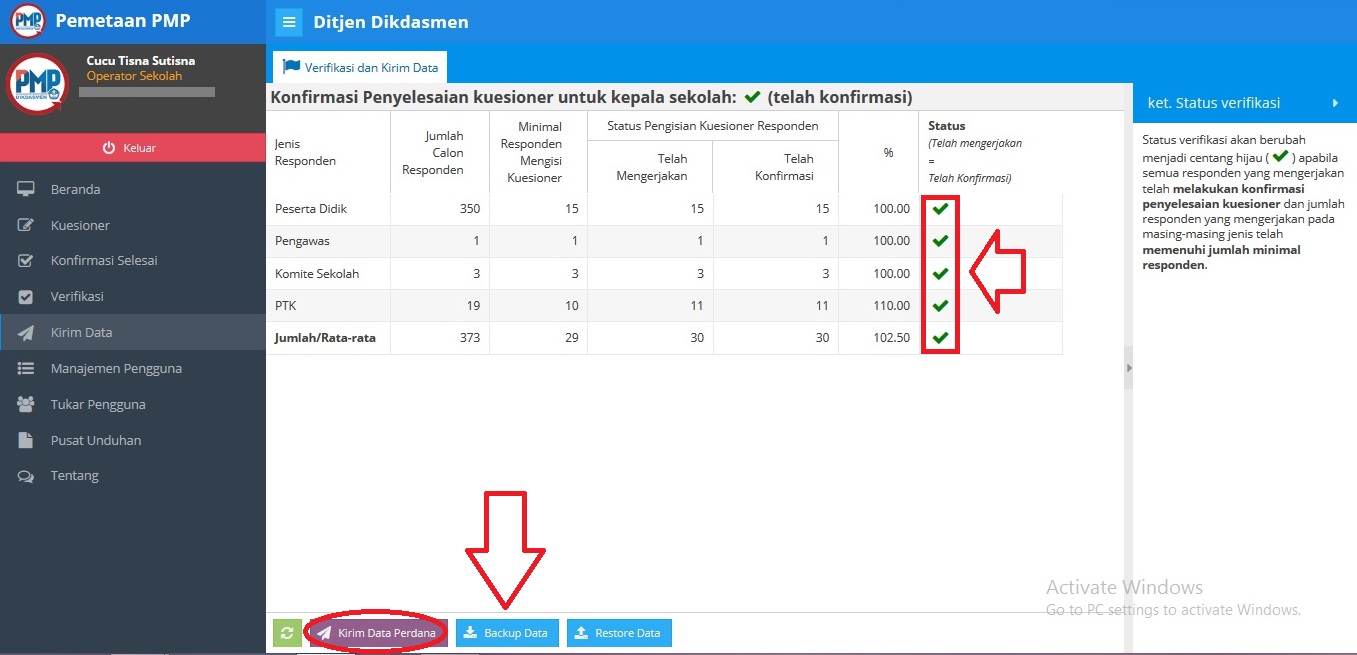The width and height of the screenshot is (1357, 655).
Task: Switch to the Verifikasi dan Kirim Data tab
Action: point(360,66)
